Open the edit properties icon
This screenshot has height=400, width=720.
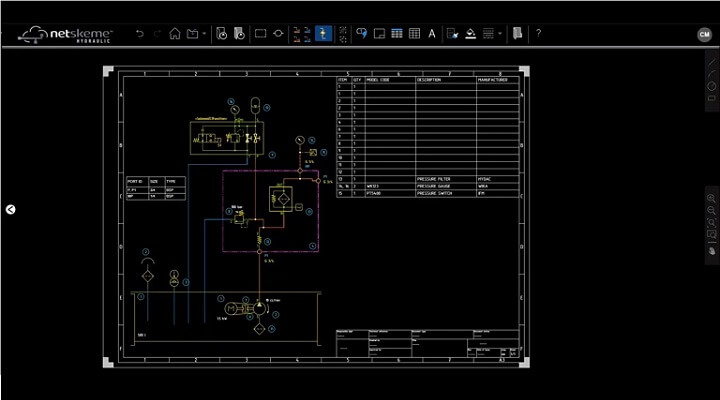tap(452, 34)
